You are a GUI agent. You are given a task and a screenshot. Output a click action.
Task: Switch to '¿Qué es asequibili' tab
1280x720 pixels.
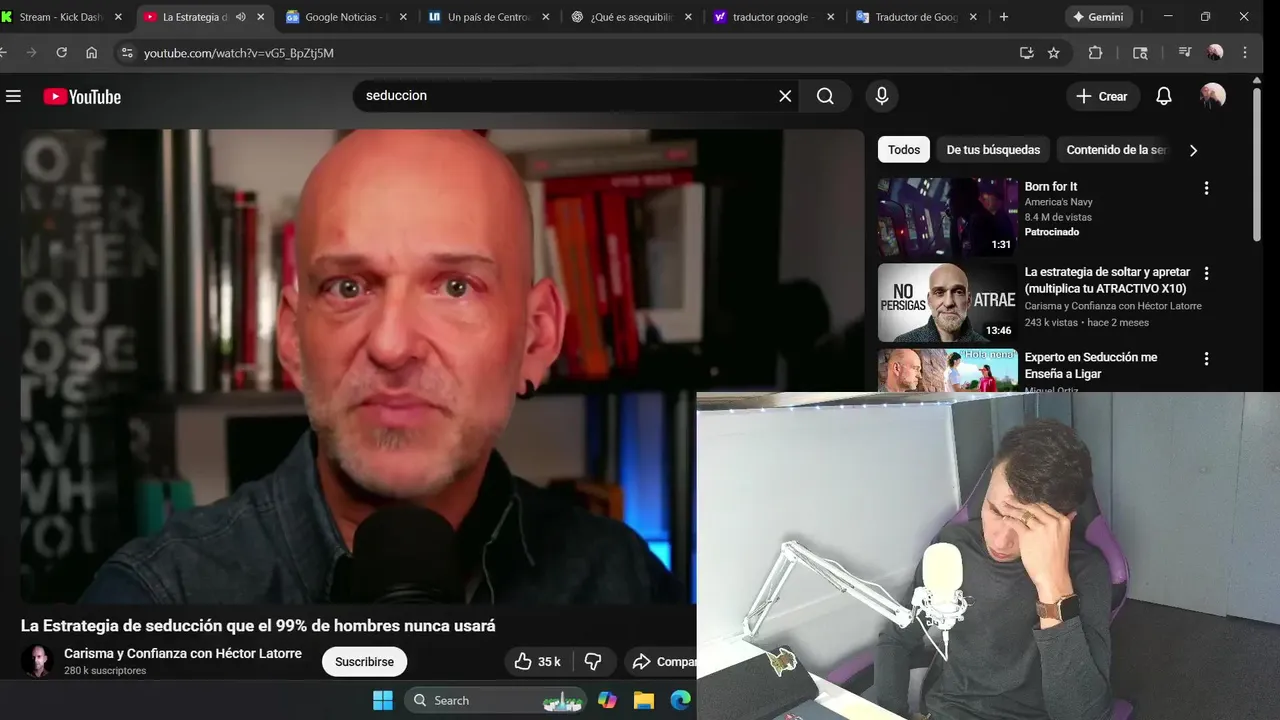tap(632, 17)
